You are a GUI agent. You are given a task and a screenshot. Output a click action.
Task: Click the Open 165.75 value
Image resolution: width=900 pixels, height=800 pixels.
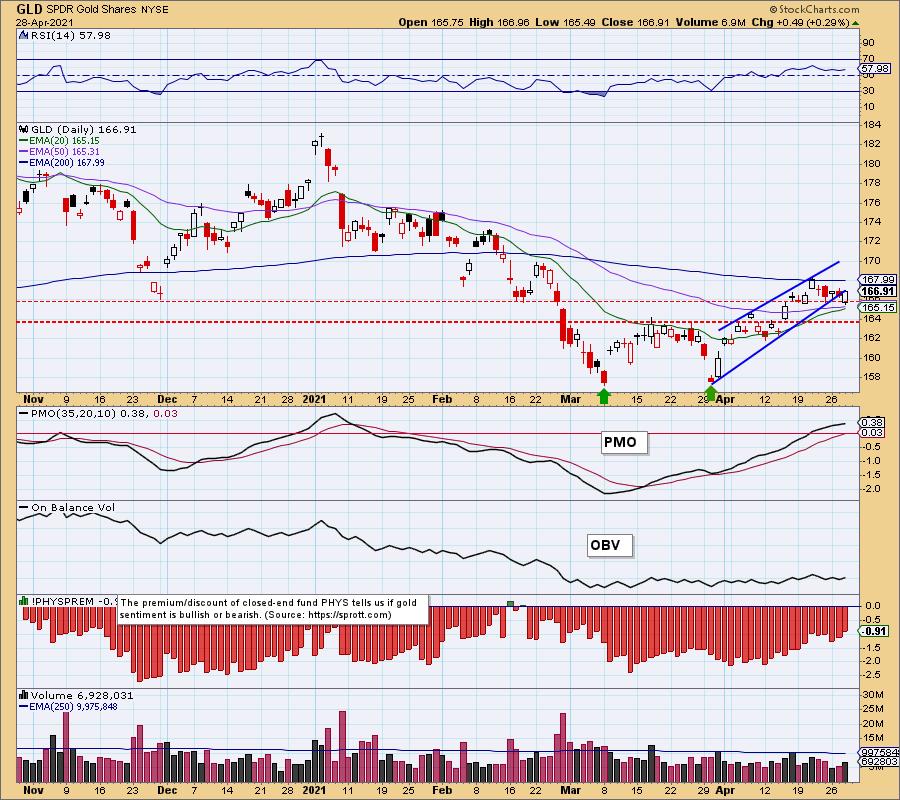click(x=430, y=22)
